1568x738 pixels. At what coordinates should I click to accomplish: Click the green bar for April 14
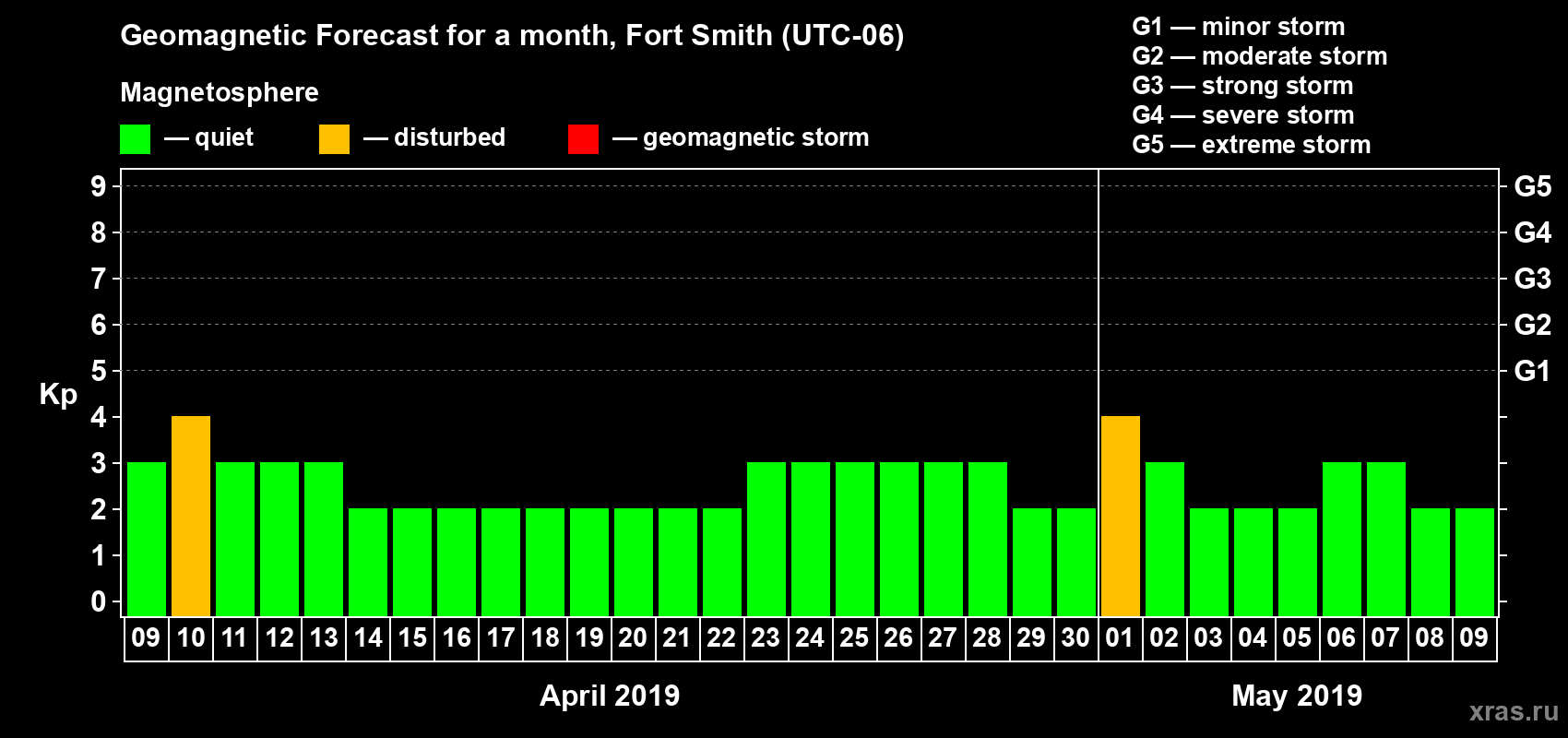368,563
